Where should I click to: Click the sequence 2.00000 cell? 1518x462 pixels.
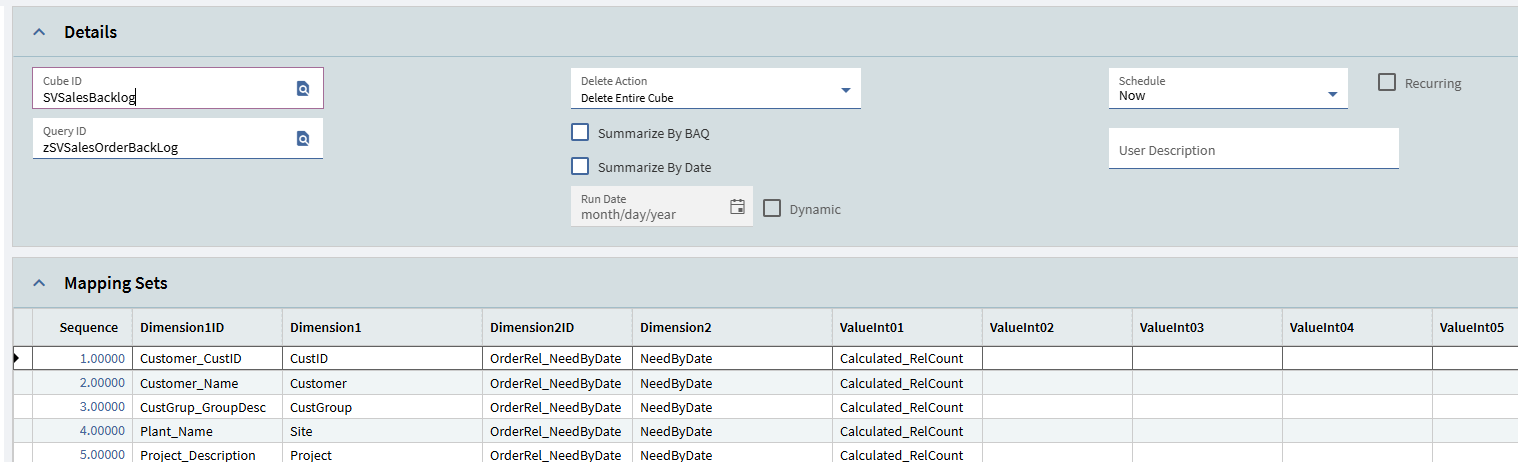tap(82, 383)
